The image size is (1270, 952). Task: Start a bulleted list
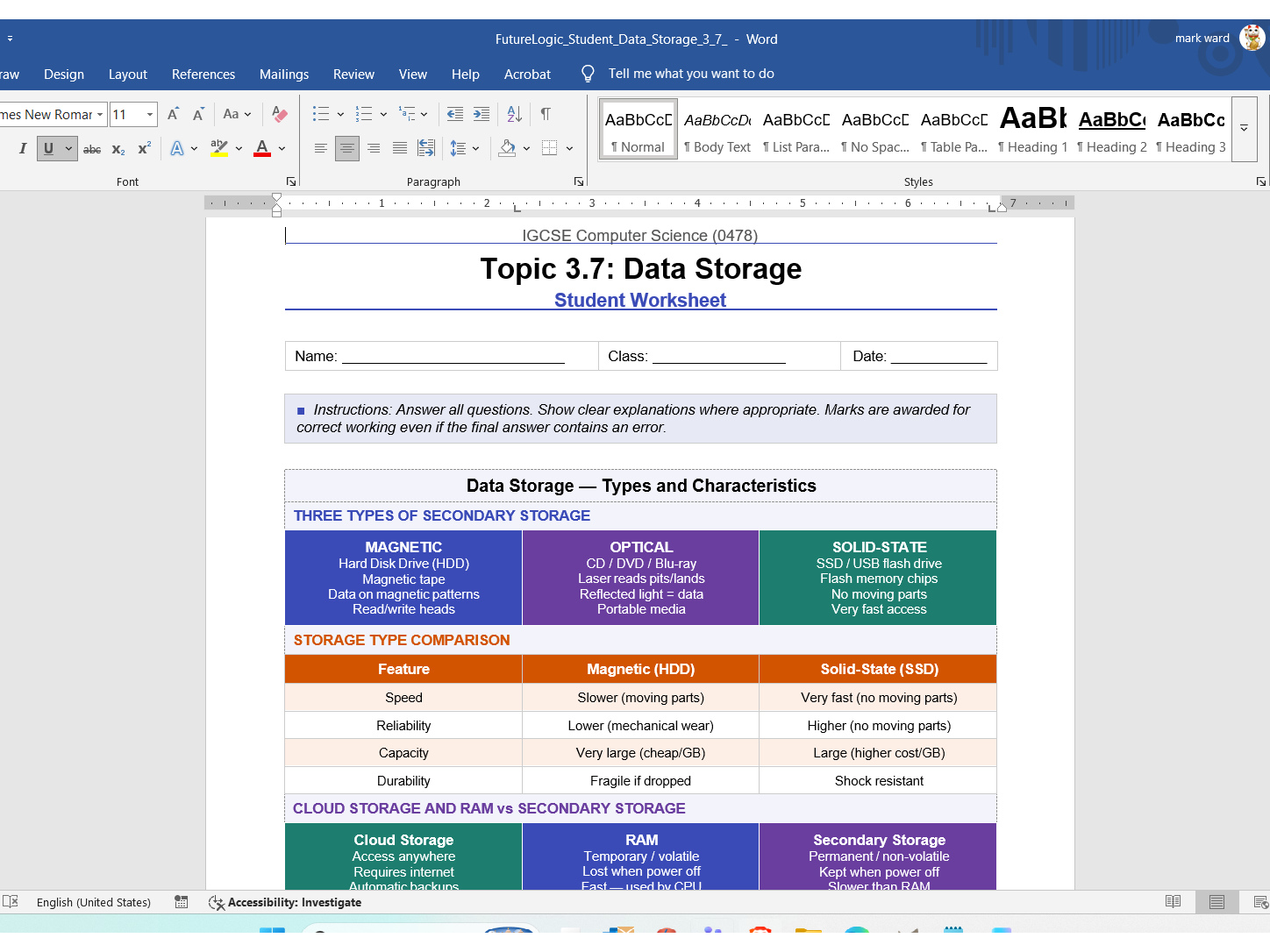pos(321,114)
